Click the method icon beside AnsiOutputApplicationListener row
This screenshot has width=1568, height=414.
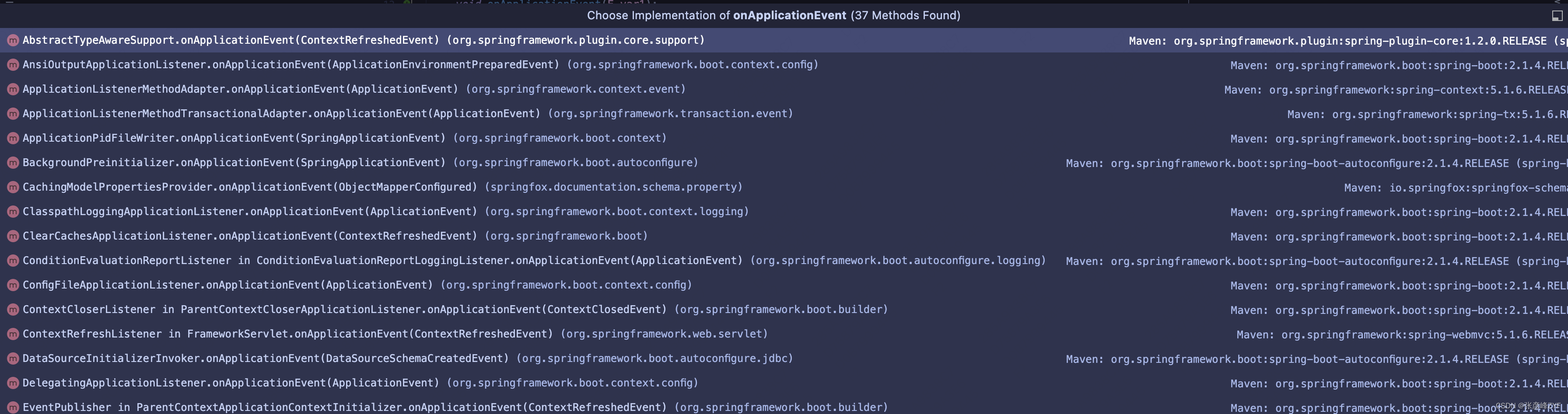pos(13,65)
